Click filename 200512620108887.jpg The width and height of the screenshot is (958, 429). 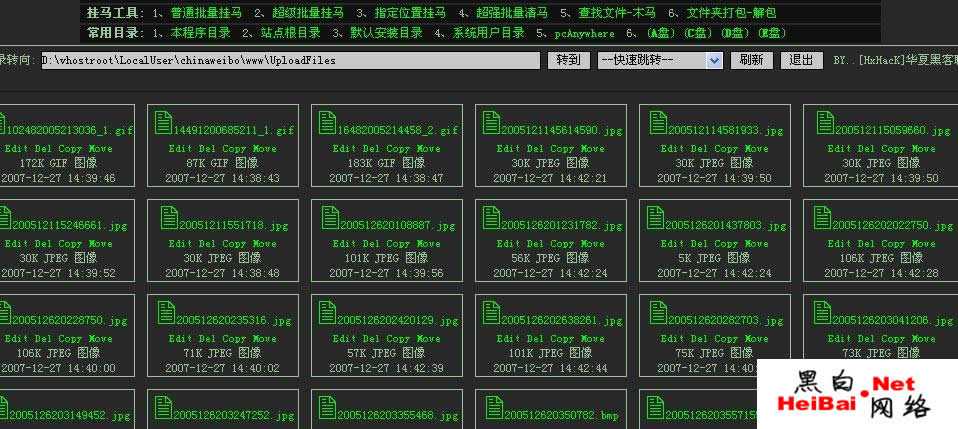coord(398,226)
